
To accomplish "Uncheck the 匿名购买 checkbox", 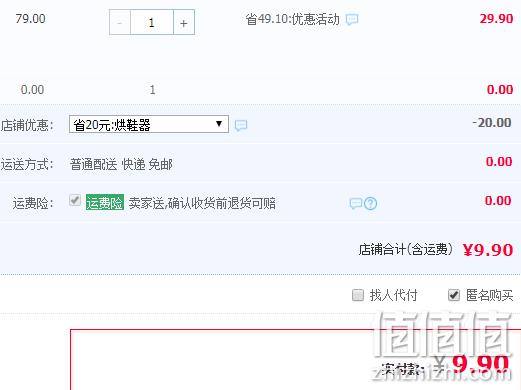I will (x=454, y=295).
